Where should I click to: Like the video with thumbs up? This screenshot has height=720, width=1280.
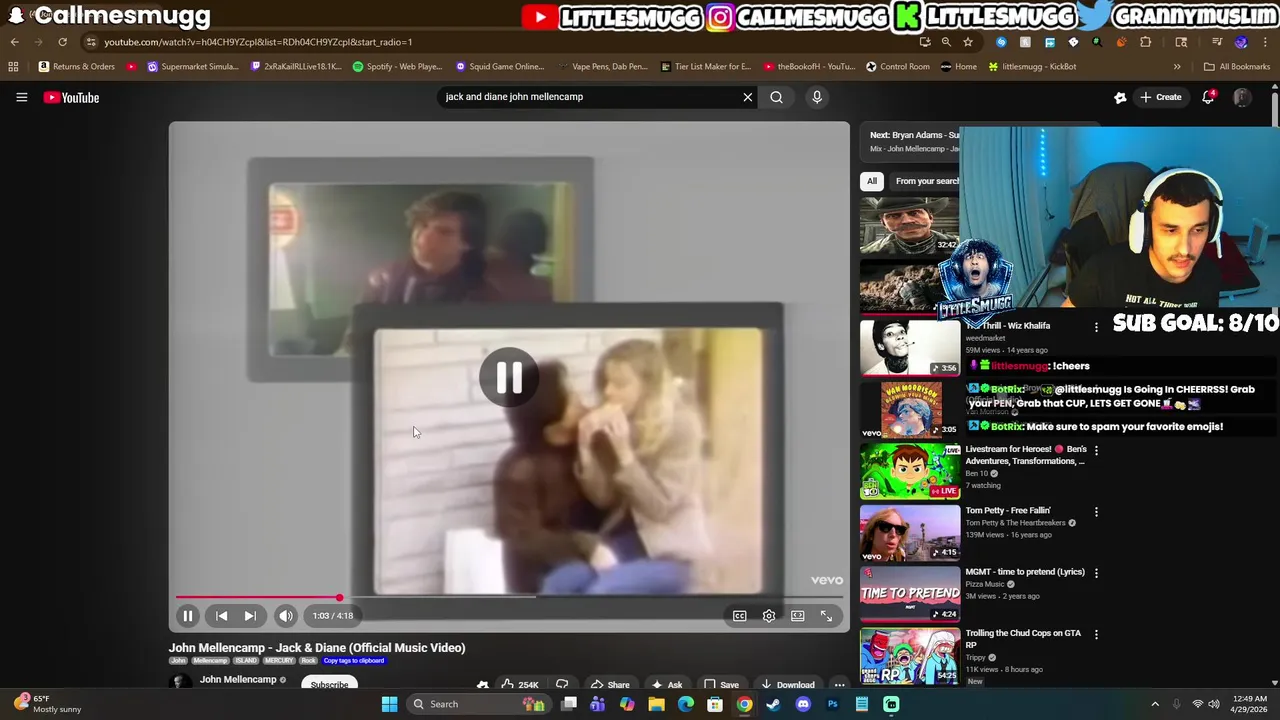click(520, 685)
